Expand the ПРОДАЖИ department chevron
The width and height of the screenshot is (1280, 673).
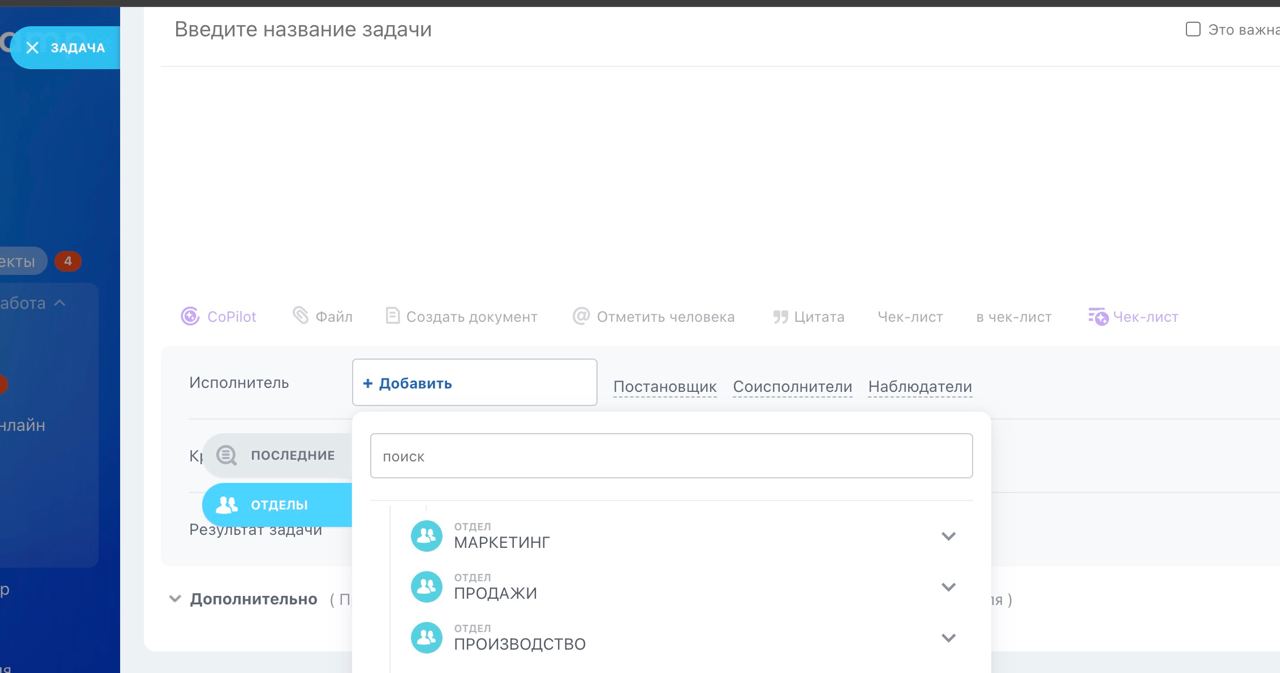point(949,587)
